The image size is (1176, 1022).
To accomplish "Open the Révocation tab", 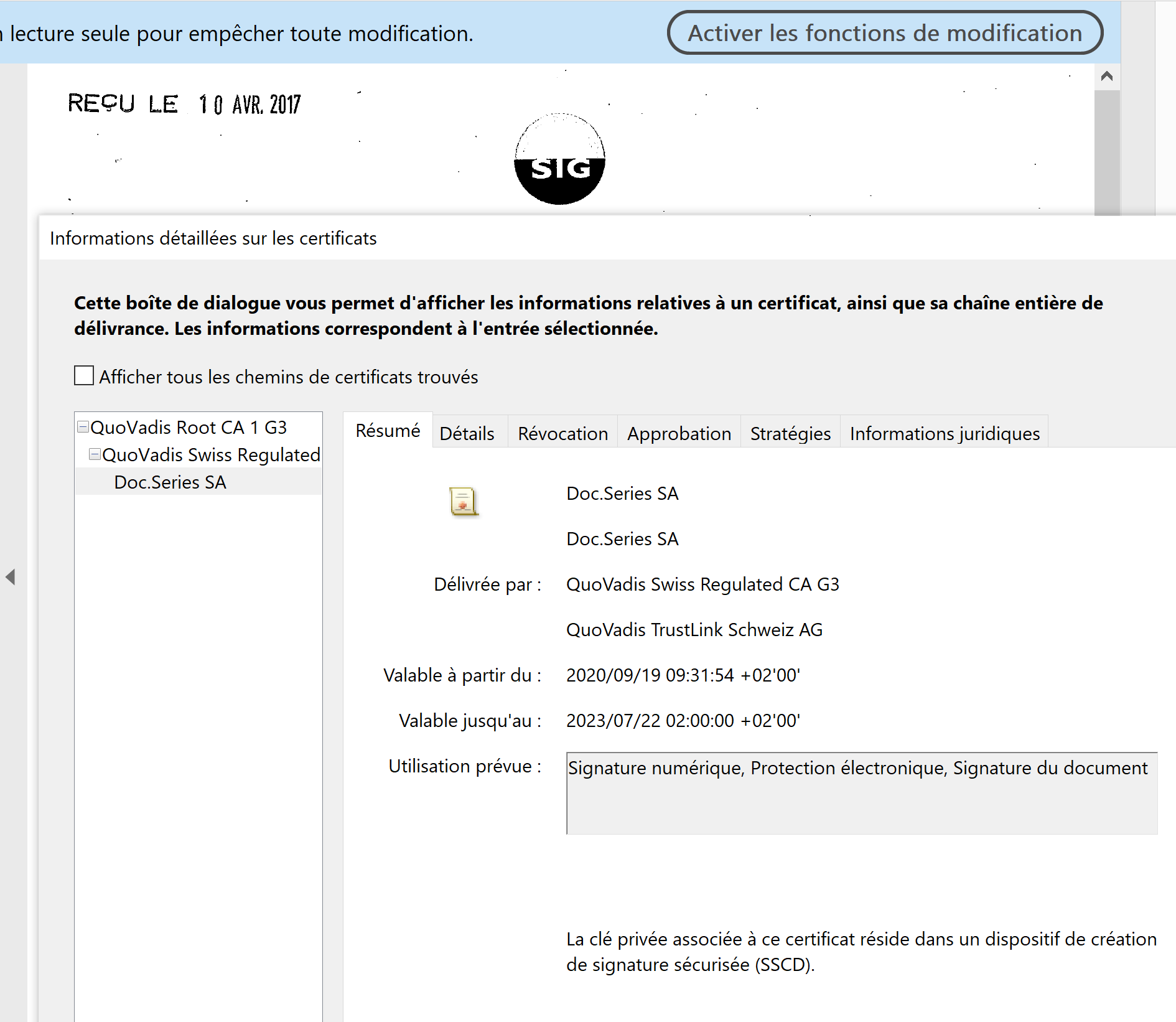I will 562,433.
